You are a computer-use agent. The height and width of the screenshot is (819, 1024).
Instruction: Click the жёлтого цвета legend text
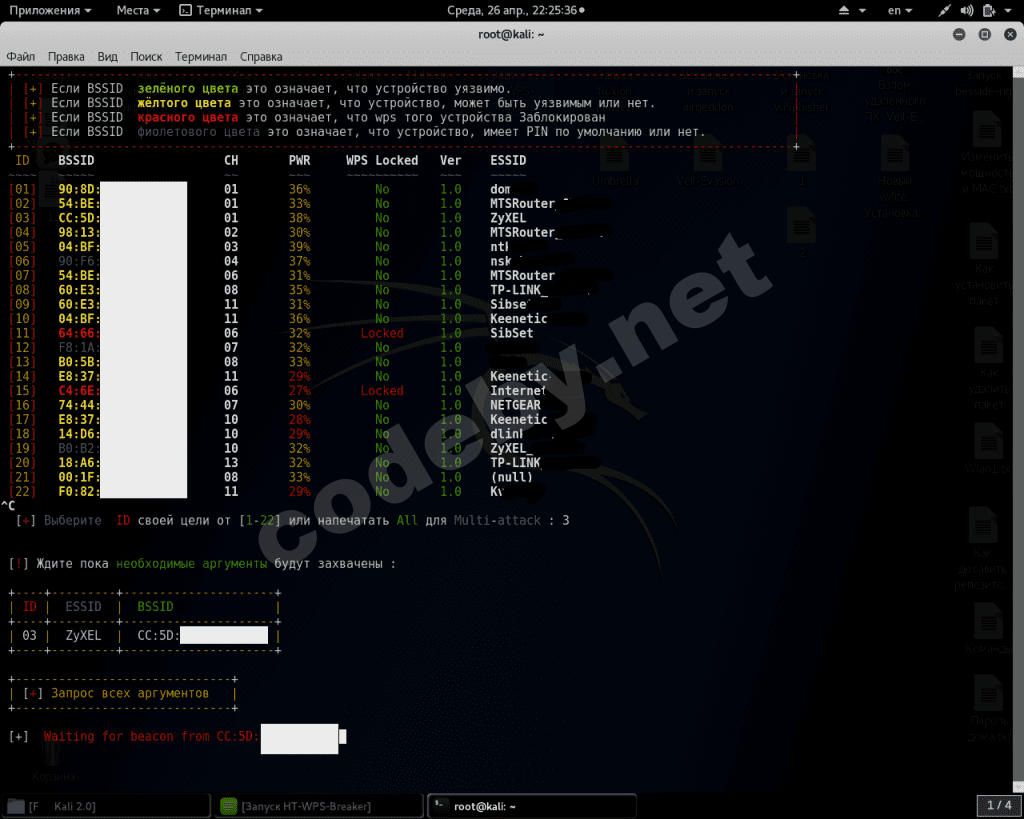(184, 103)
